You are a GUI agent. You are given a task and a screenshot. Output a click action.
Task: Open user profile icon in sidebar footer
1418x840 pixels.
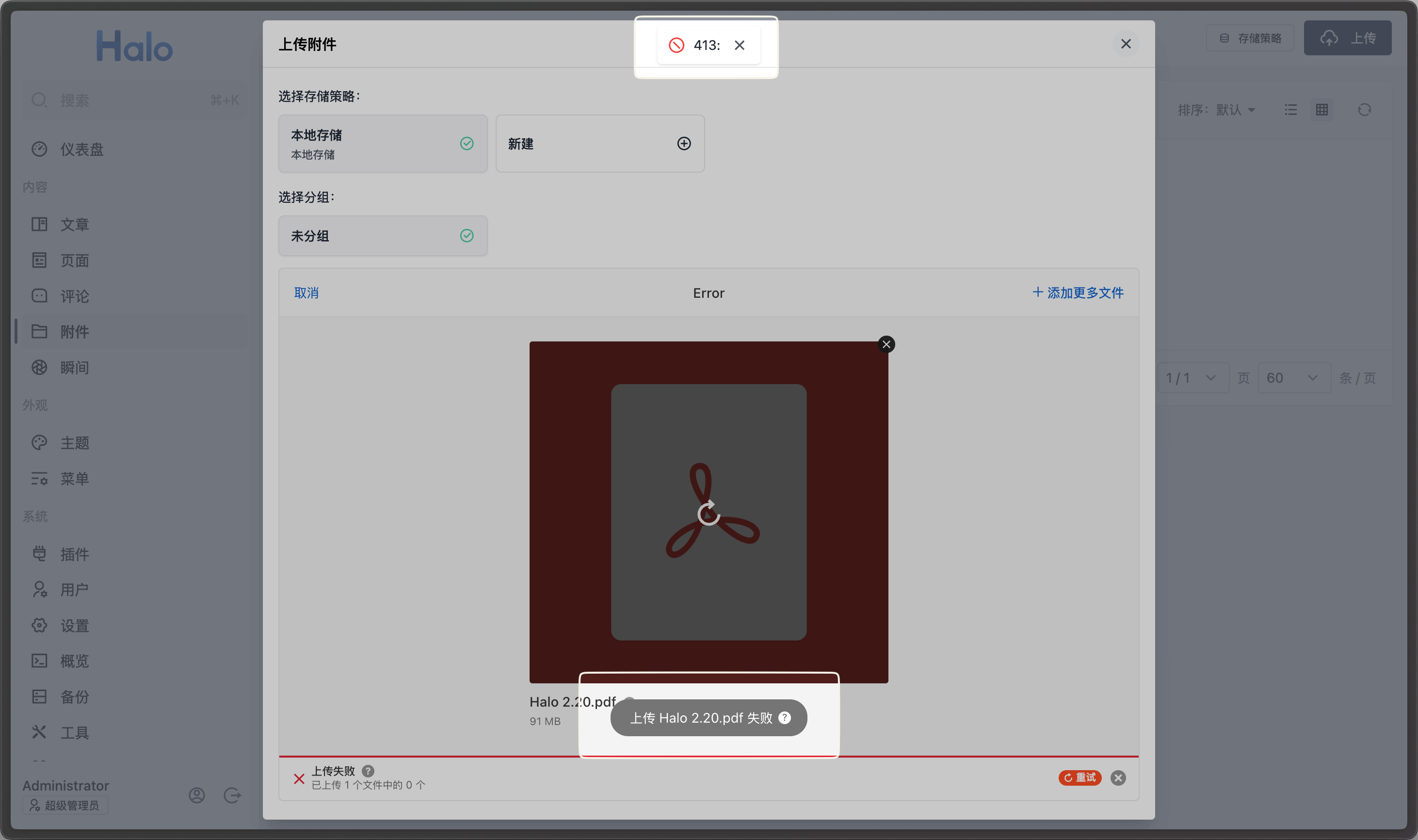(196, 795)
